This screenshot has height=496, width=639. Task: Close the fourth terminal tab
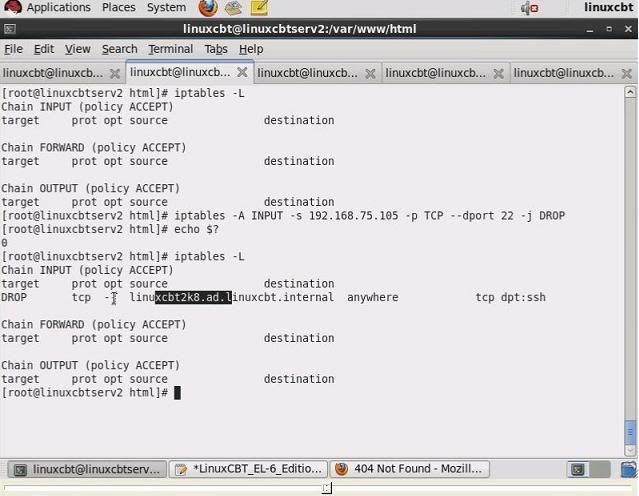tap(498, 74)
